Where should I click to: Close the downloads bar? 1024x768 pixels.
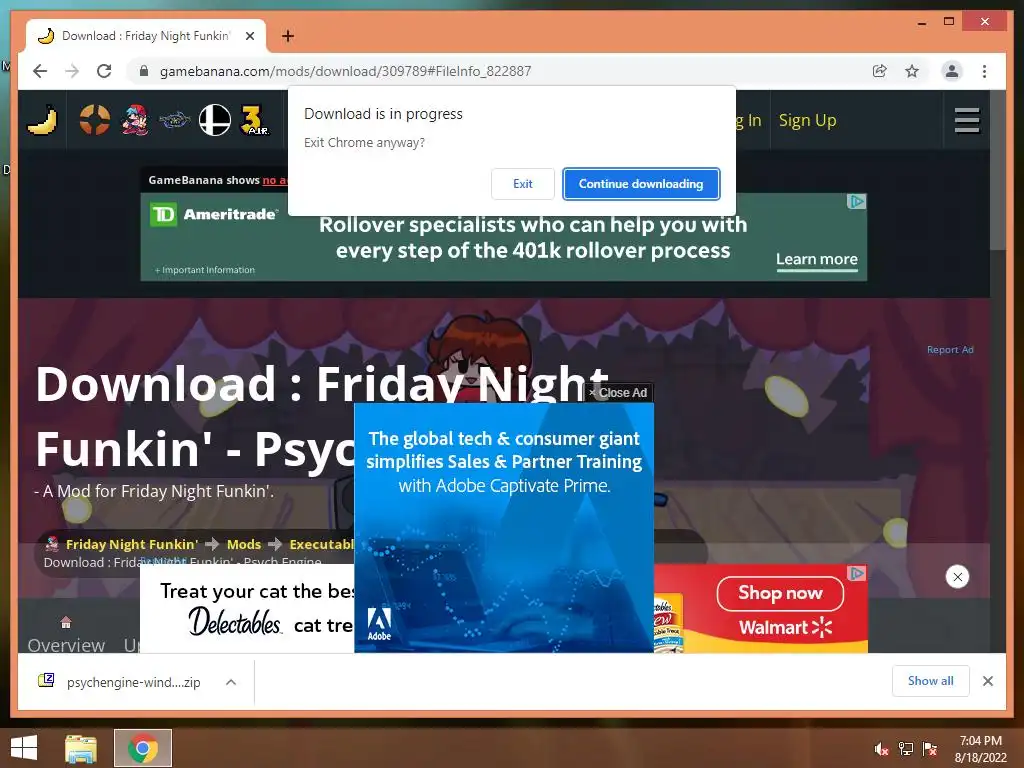(x=988, y=681)
